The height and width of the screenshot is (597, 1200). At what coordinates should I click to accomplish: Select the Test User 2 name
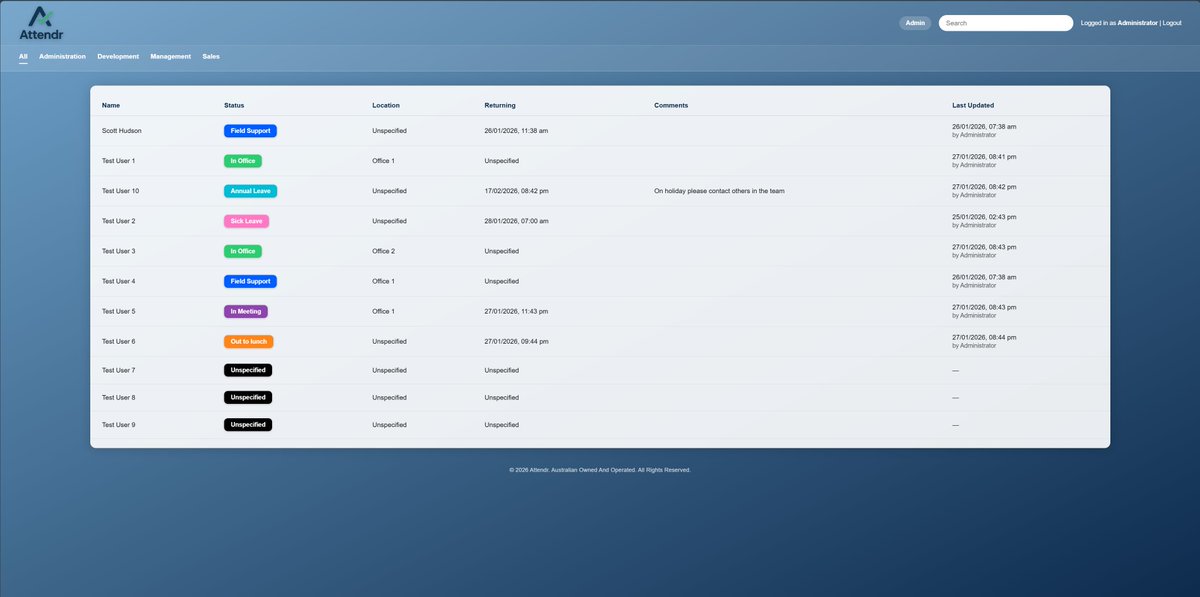(x=119, y=221)
